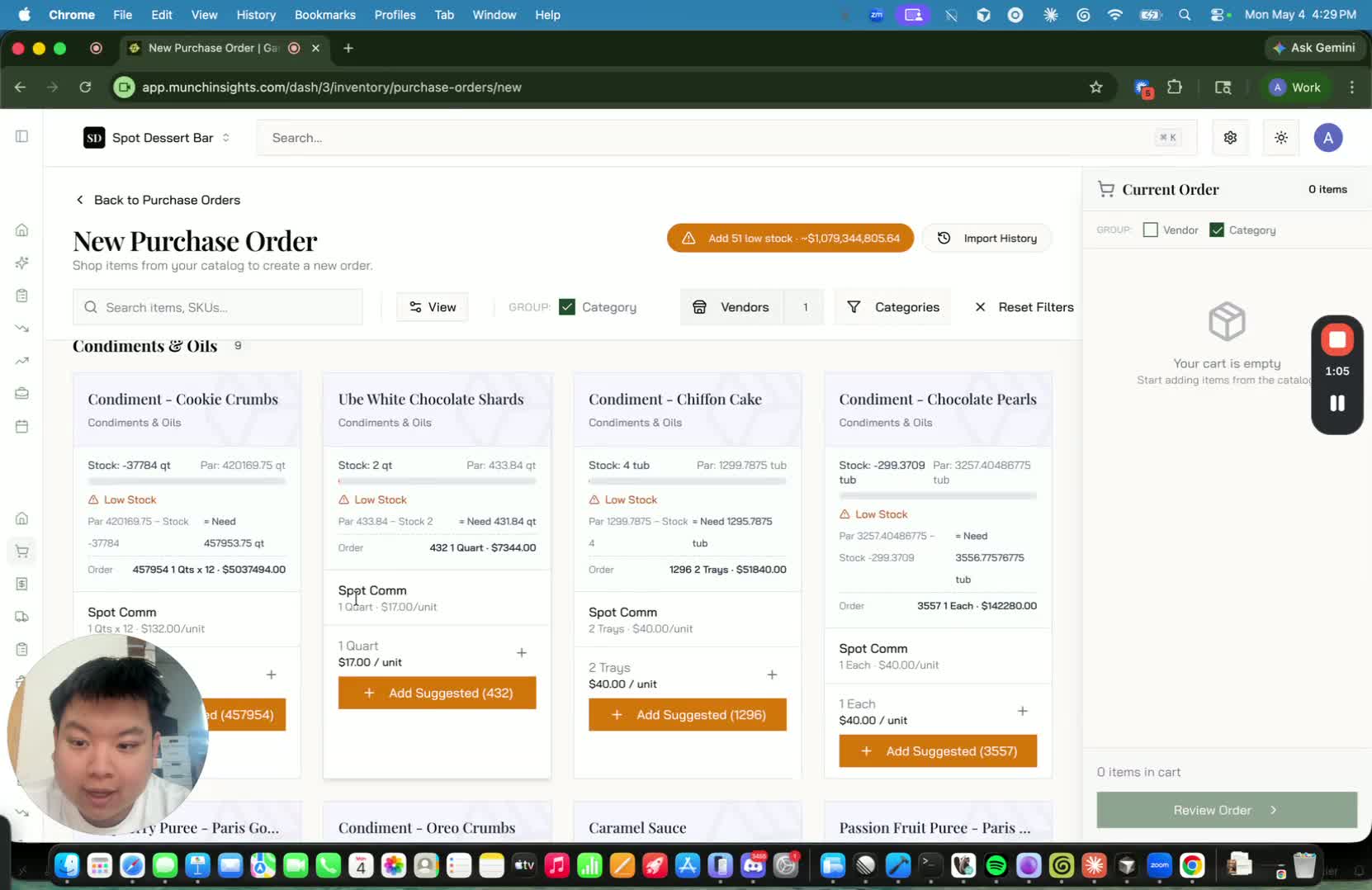
Task: Open the briefcase sidebar icon
Action: pos(22,394)
